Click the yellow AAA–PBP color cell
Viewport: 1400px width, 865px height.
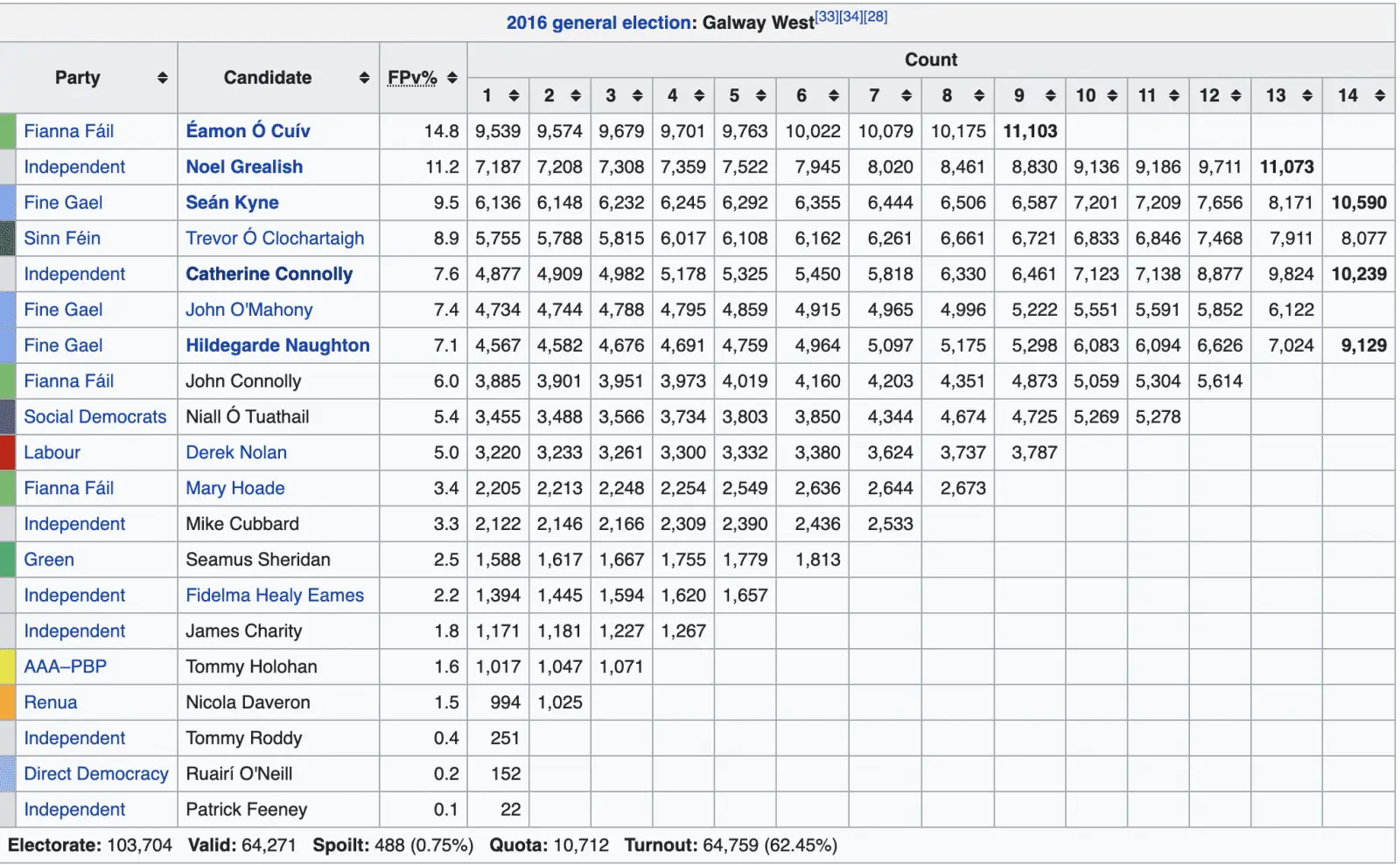pyautogui.click(x=8, y=667)
